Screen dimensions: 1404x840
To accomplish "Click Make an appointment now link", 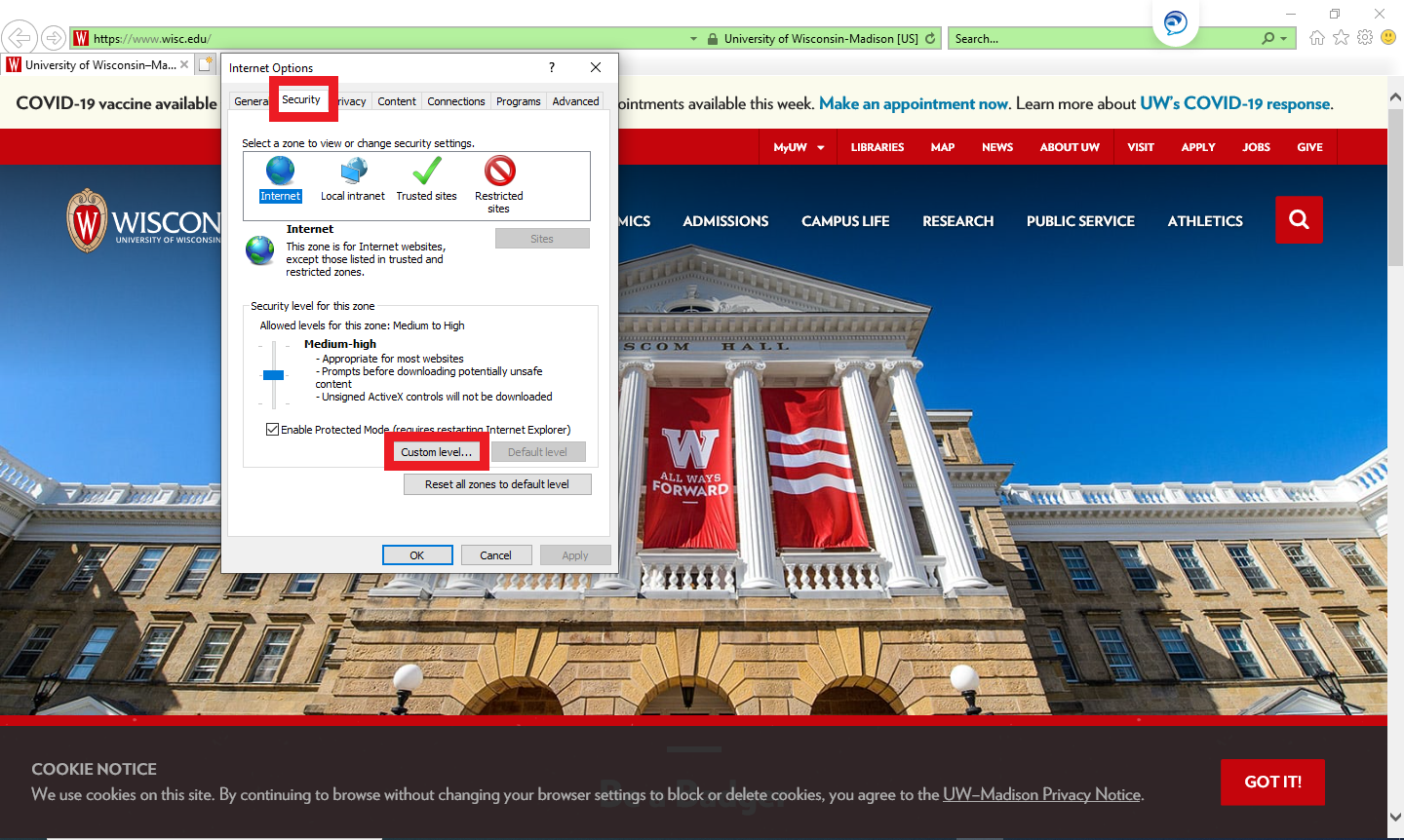I will click(x=914, y=103).
